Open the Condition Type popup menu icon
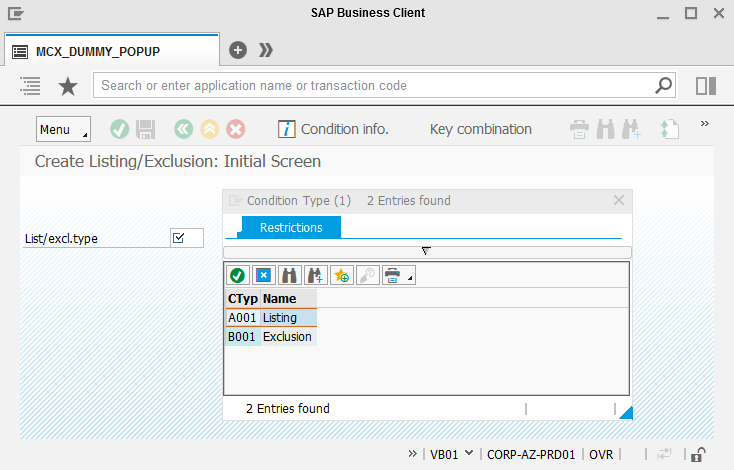The height and width of the screenshot is (470, 734). click(235, 201)
